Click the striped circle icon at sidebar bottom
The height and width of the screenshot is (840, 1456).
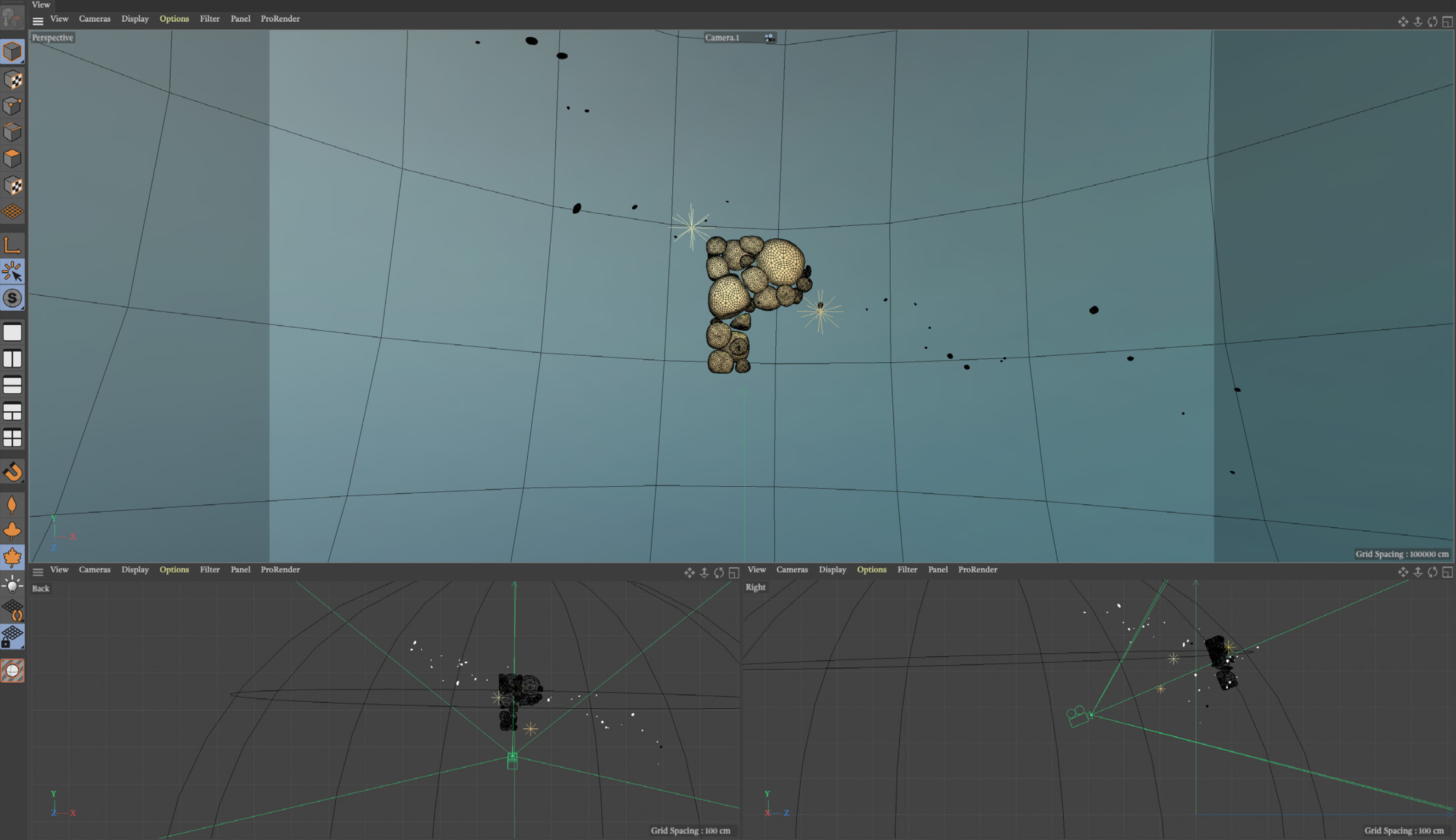coord(12,671)
